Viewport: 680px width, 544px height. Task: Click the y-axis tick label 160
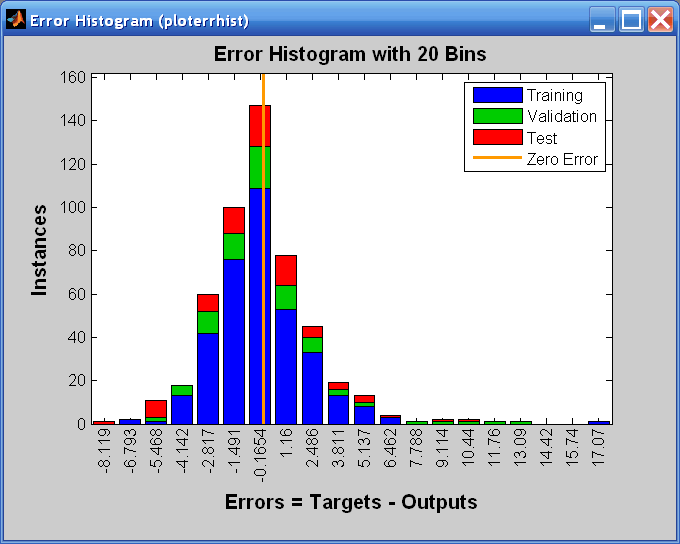pos(72,78)
